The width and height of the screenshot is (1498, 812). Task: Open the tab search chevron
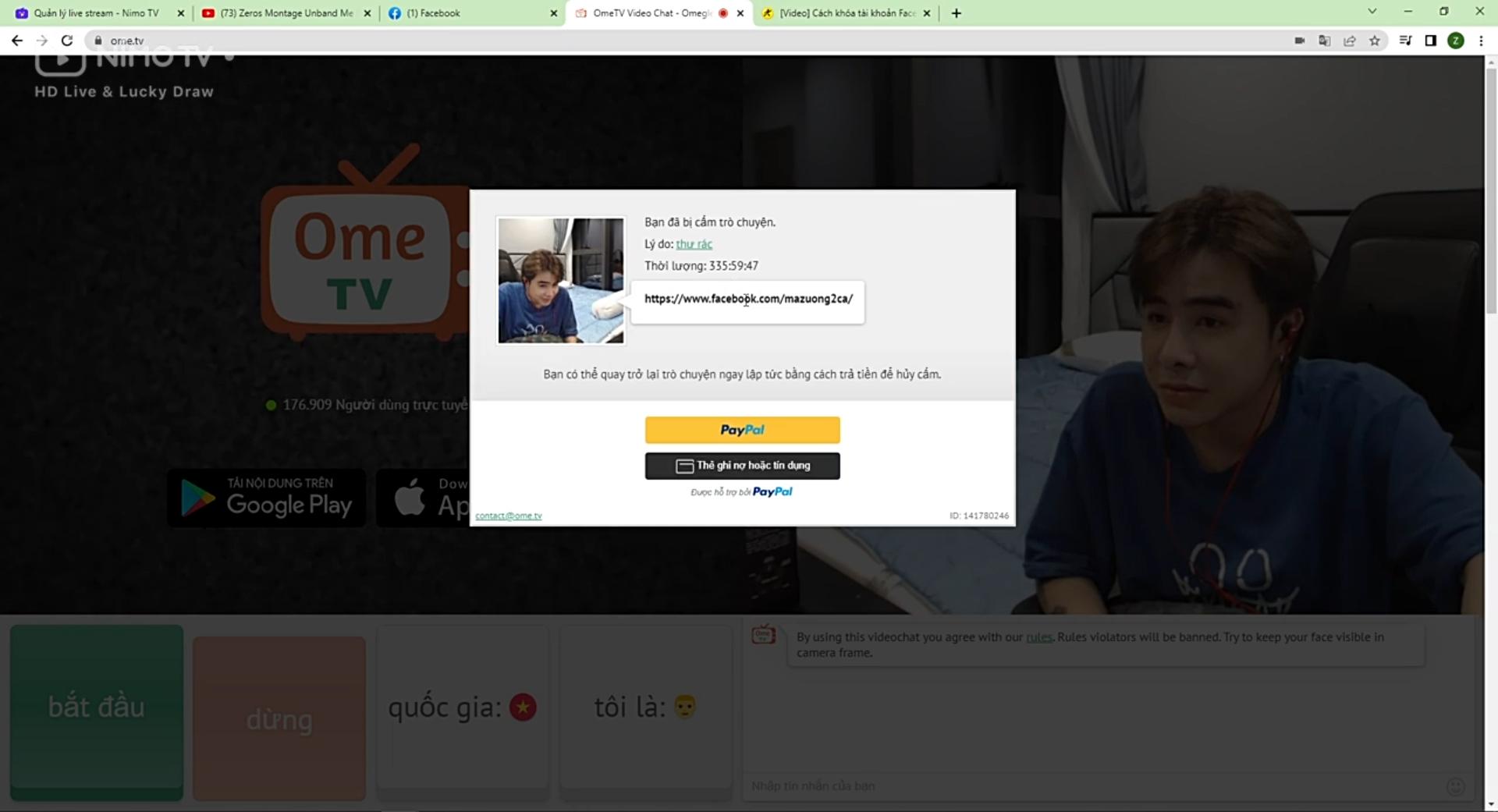1372,12
